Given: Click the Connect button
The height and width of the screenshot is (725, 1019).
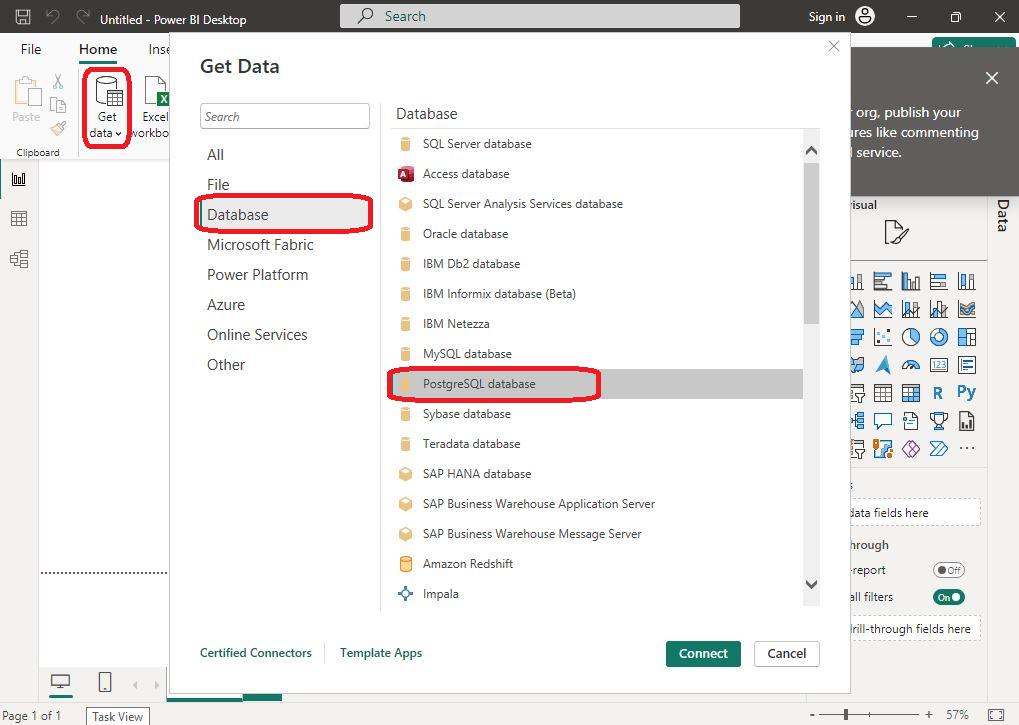Looking at the screenshot, I should pos(703,654).
